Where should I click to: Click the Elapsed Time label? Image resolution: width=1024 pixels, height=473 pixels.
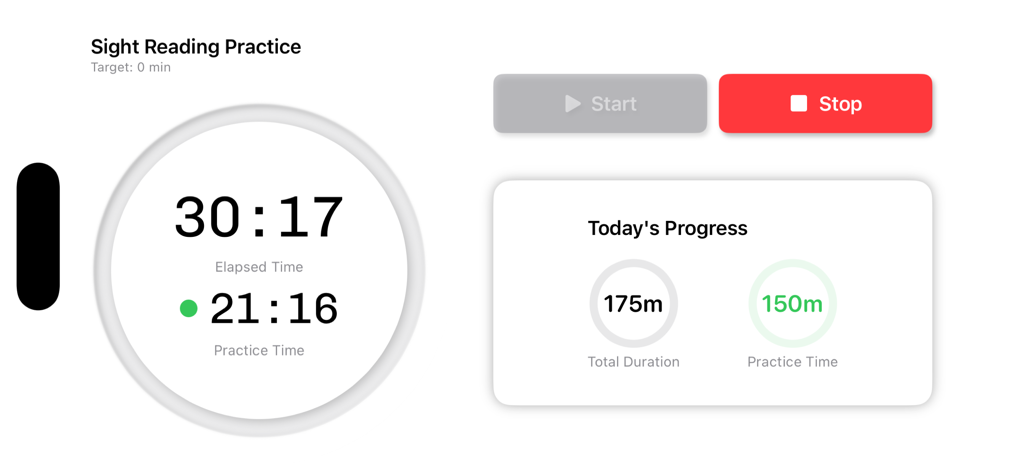click(259, 267)
